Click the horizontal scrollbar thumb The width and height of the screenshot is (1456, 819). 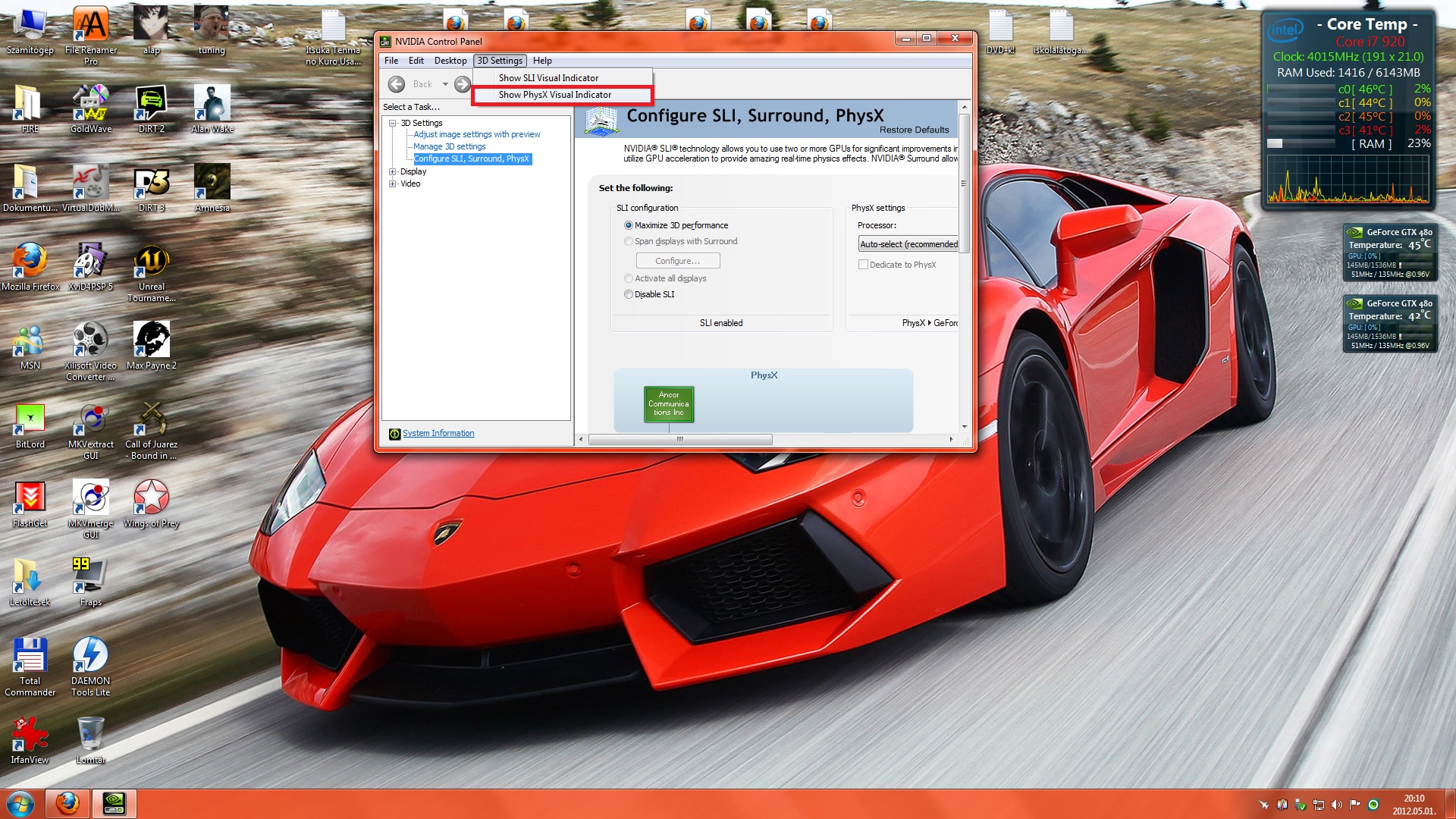680,439
